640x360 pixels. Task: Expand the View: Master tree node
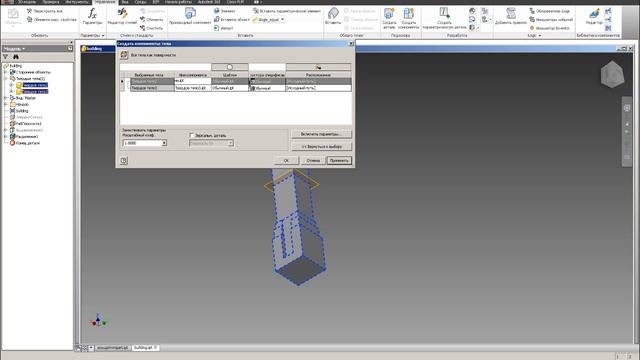6,98
